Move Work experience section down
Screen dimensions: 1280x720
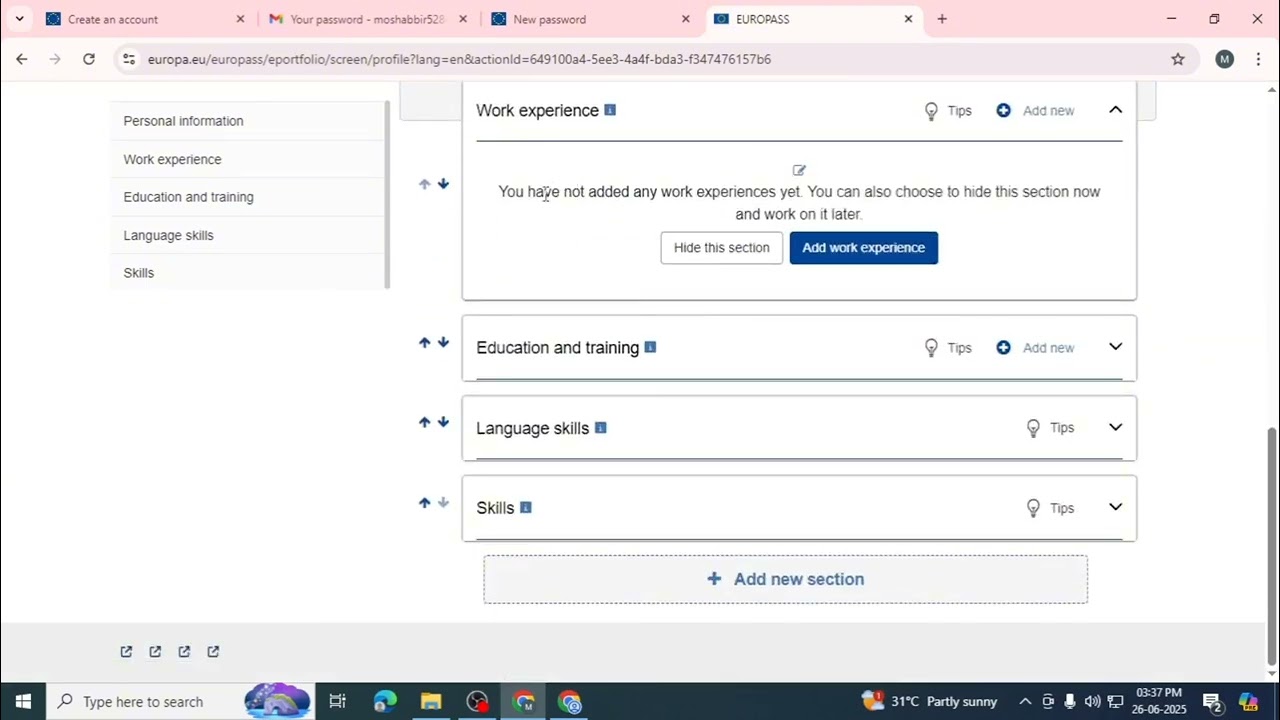(x=443, y=184)
